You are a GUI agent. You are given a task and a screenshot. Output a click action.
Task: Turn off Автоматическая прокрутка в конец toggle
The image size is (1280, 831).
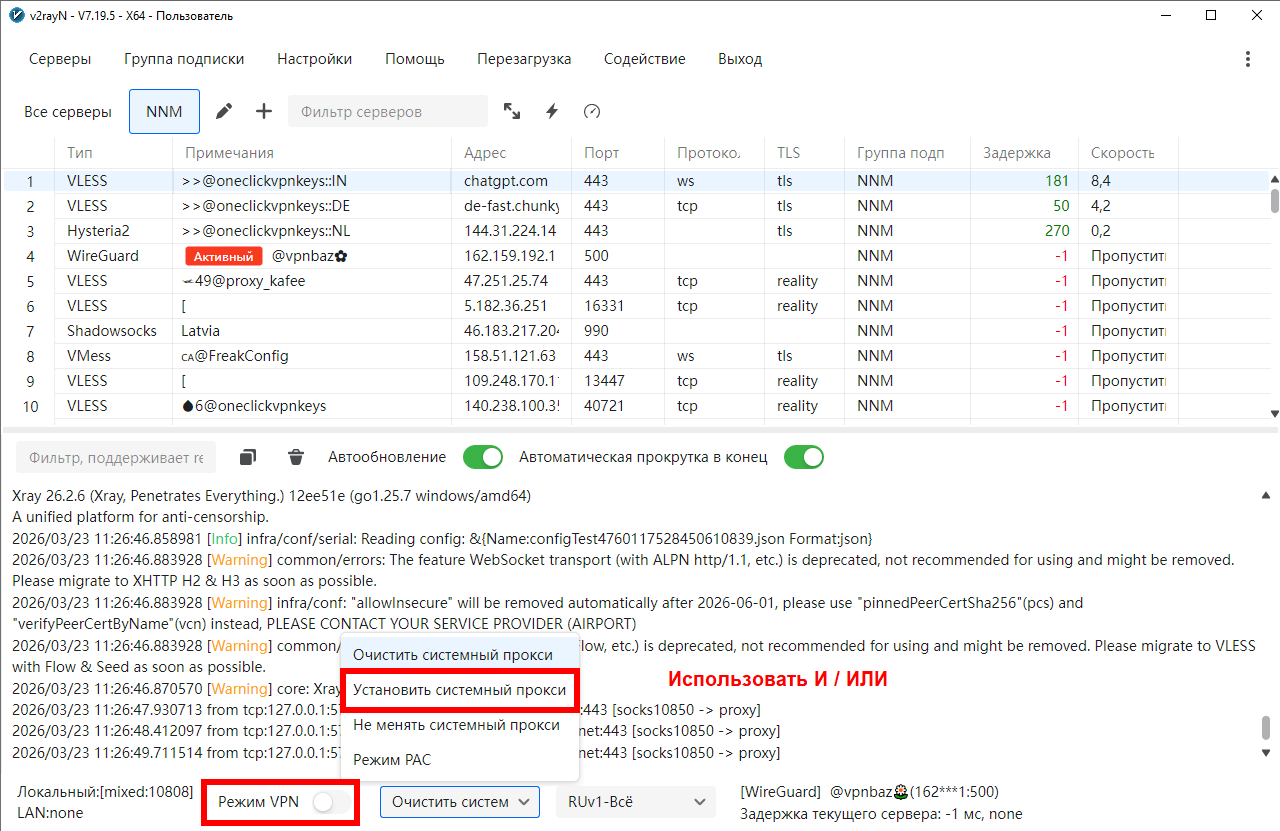(x=803, y=457)
